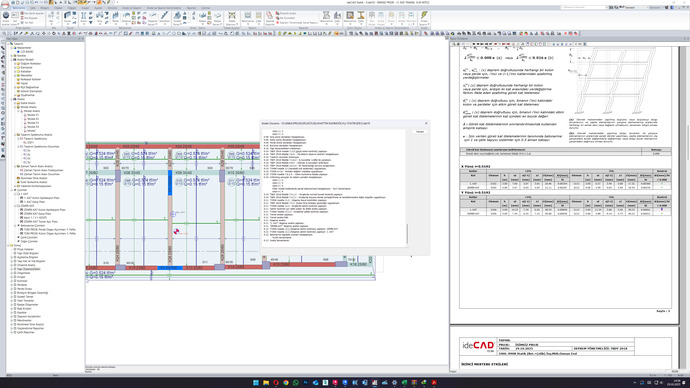Open Analiz Ayarları in the ribbon
690x388 pixels.
coord(6,18)
